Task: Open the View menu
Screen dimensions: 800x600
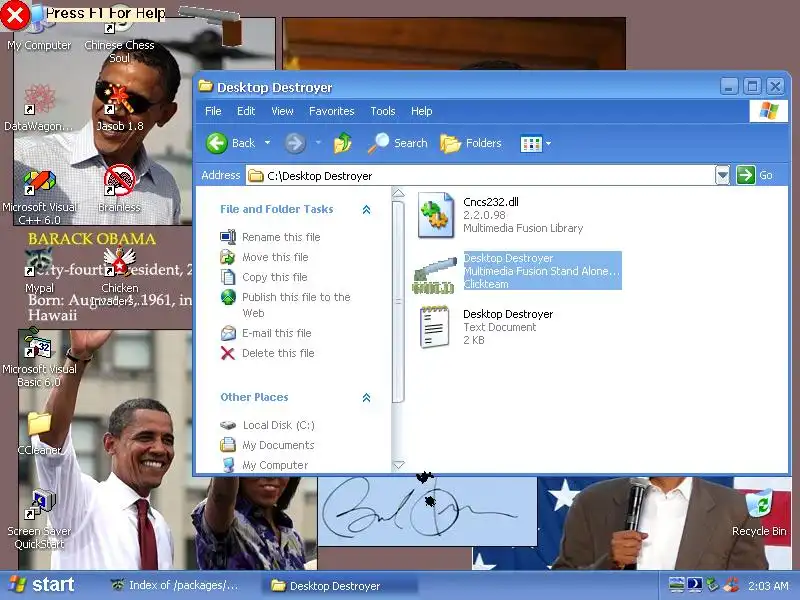Action: tap(282, 111)
